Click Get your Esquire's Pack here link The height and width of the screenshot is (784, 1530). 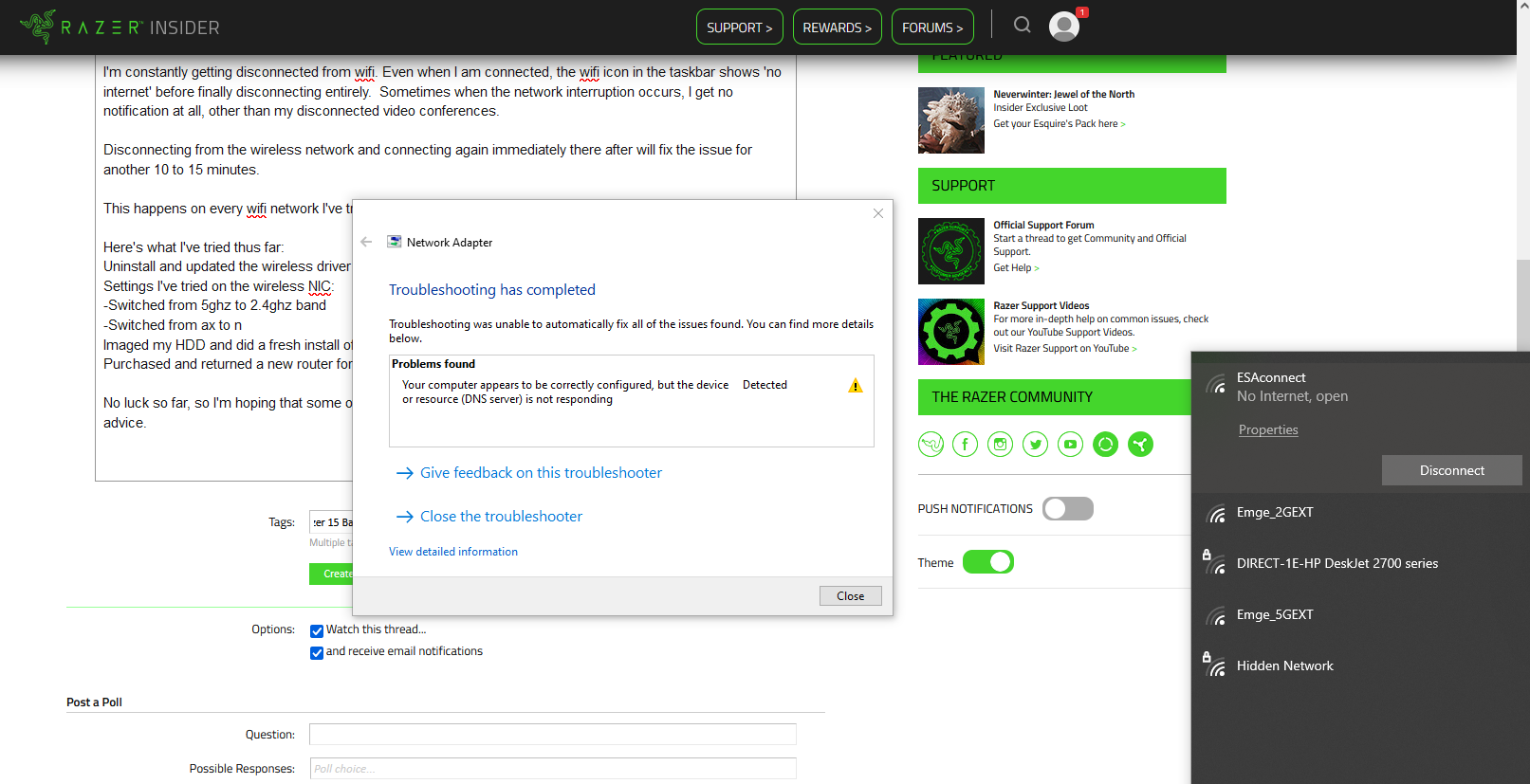(x=1060, y=124)
